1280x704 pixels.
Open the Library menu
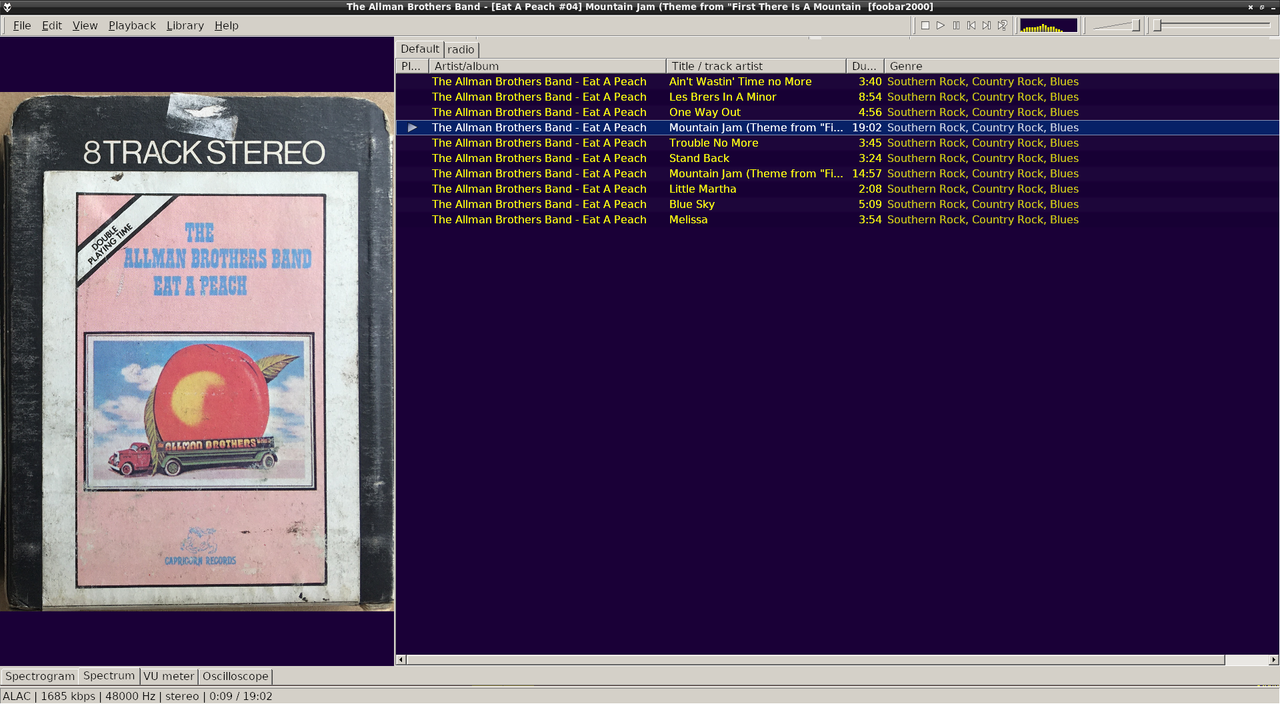click(x=185, y=25)
